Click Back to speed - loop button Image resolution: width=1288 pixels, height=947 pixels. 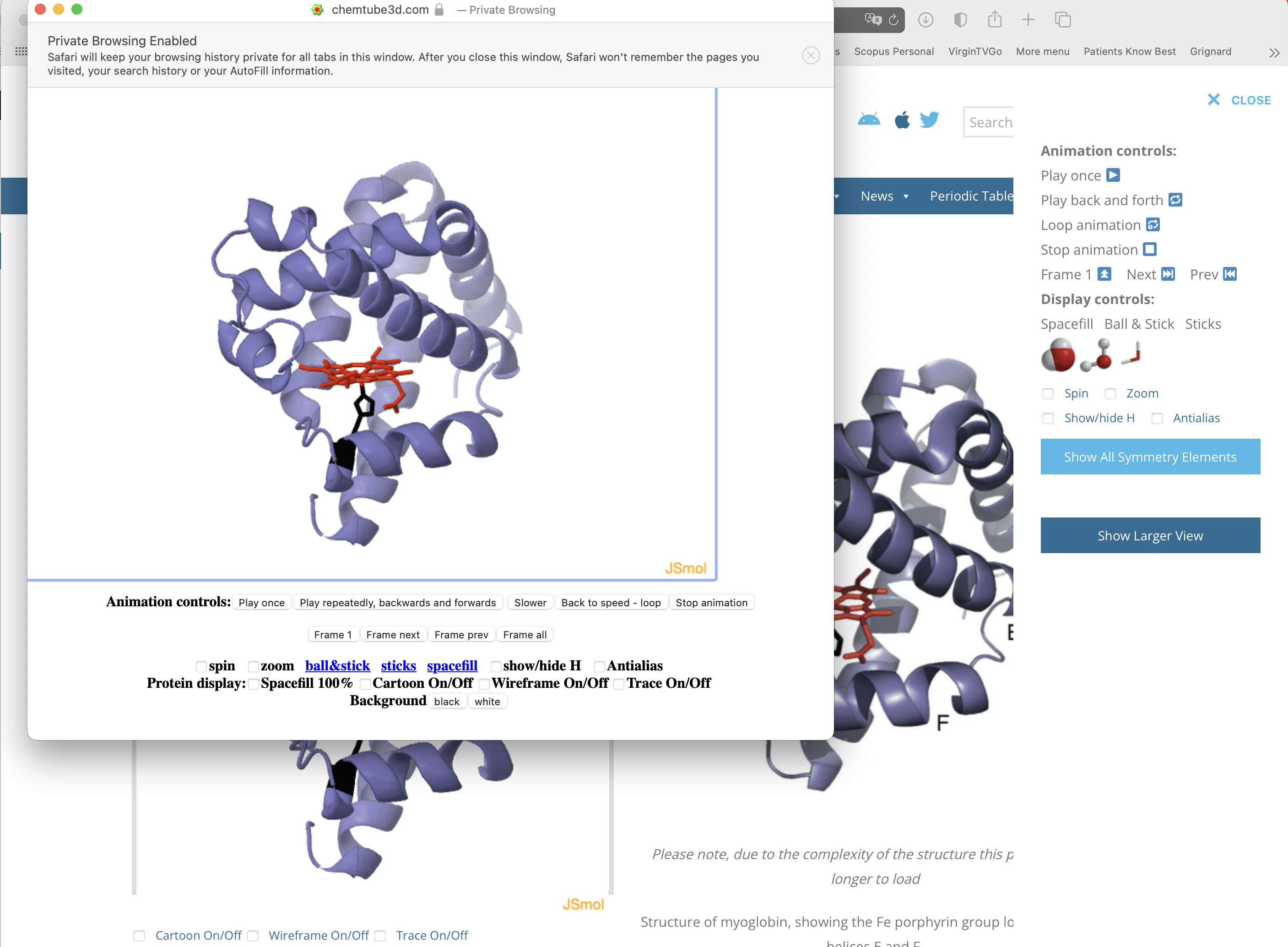(611, 603)
